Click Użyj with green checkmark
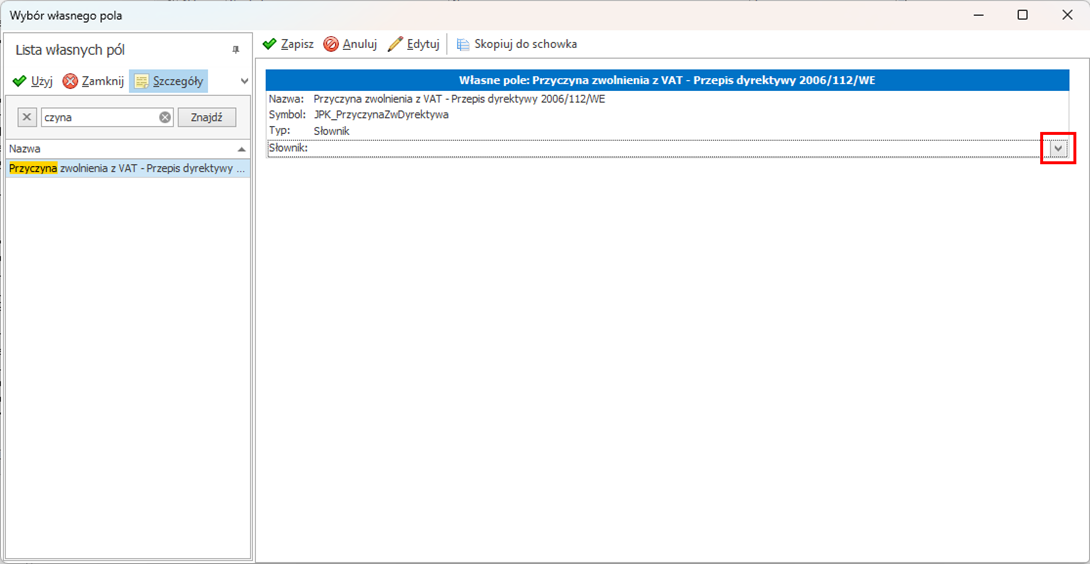 [x=32, y=81]
